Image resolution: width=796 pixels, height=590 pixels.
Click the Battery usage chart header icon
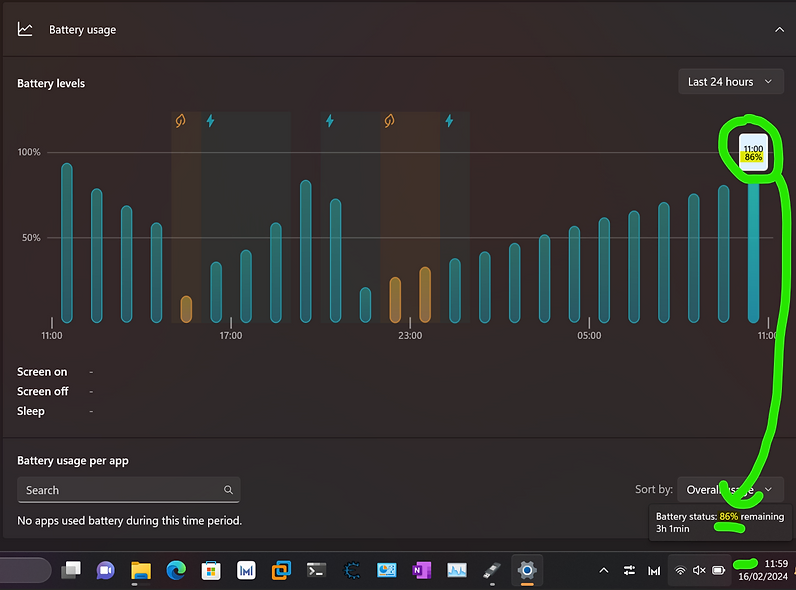point(25,29)
